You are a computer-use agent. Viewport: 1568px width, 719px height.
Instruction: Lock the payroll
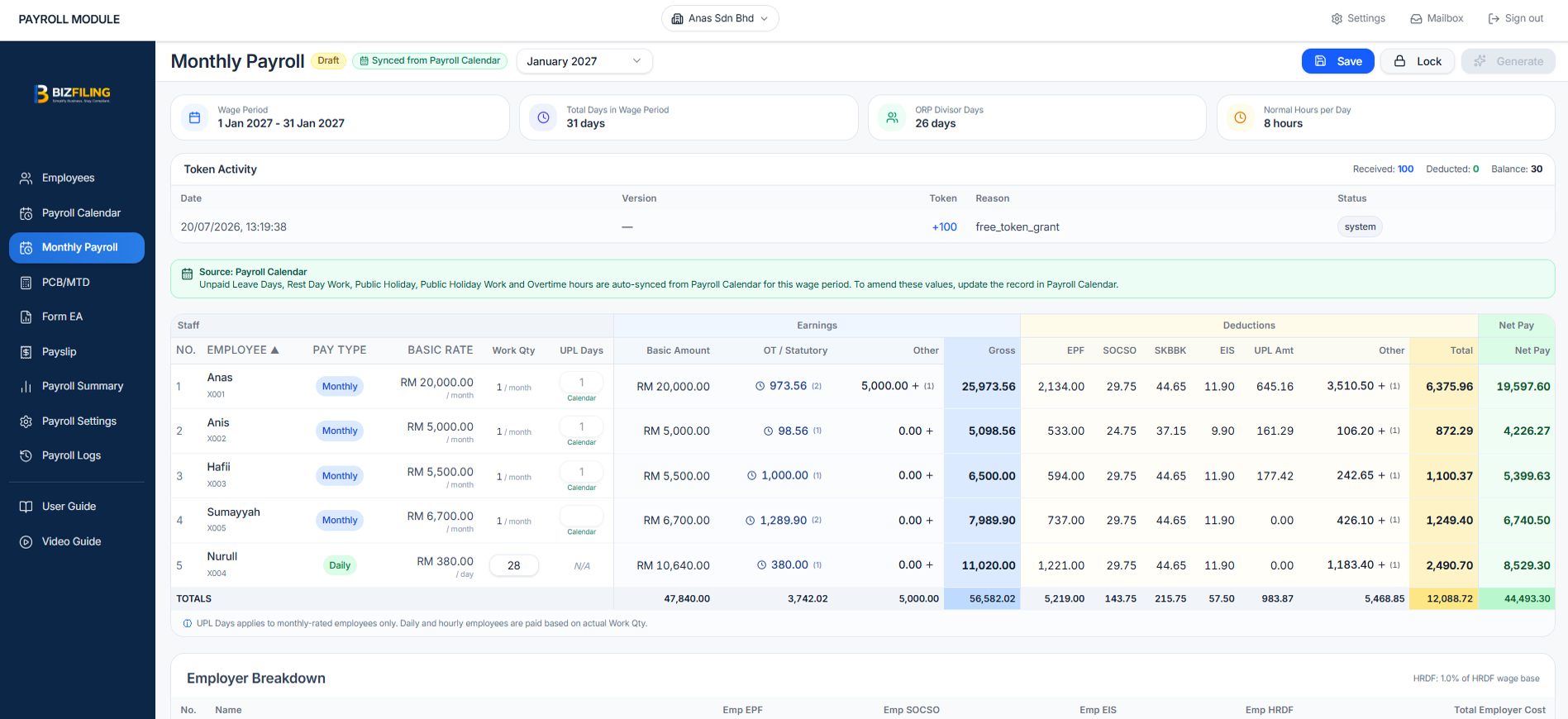[x=1418, y=61]
